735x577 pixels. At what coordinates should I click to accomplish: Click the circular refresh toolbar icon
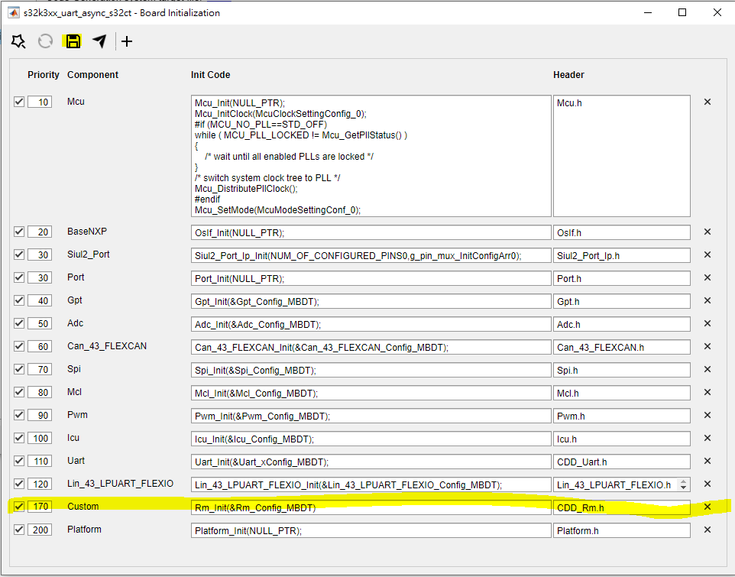45,41
